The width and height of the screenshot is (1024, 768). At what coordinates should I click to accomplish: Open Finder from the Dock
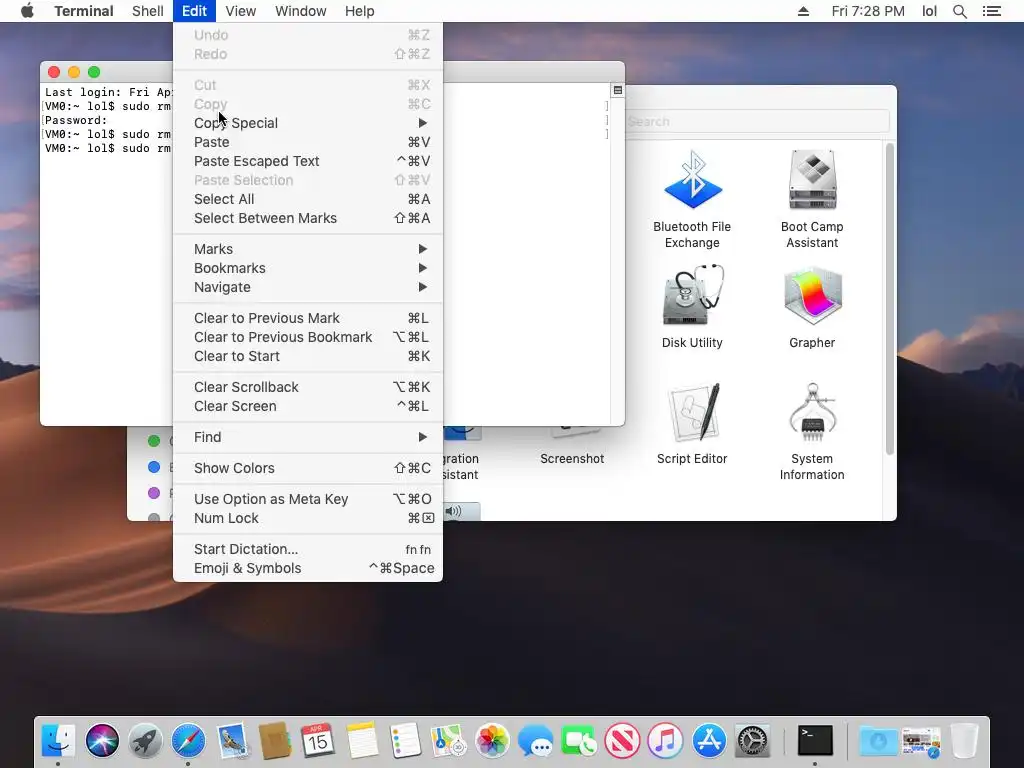pos(58,741)
